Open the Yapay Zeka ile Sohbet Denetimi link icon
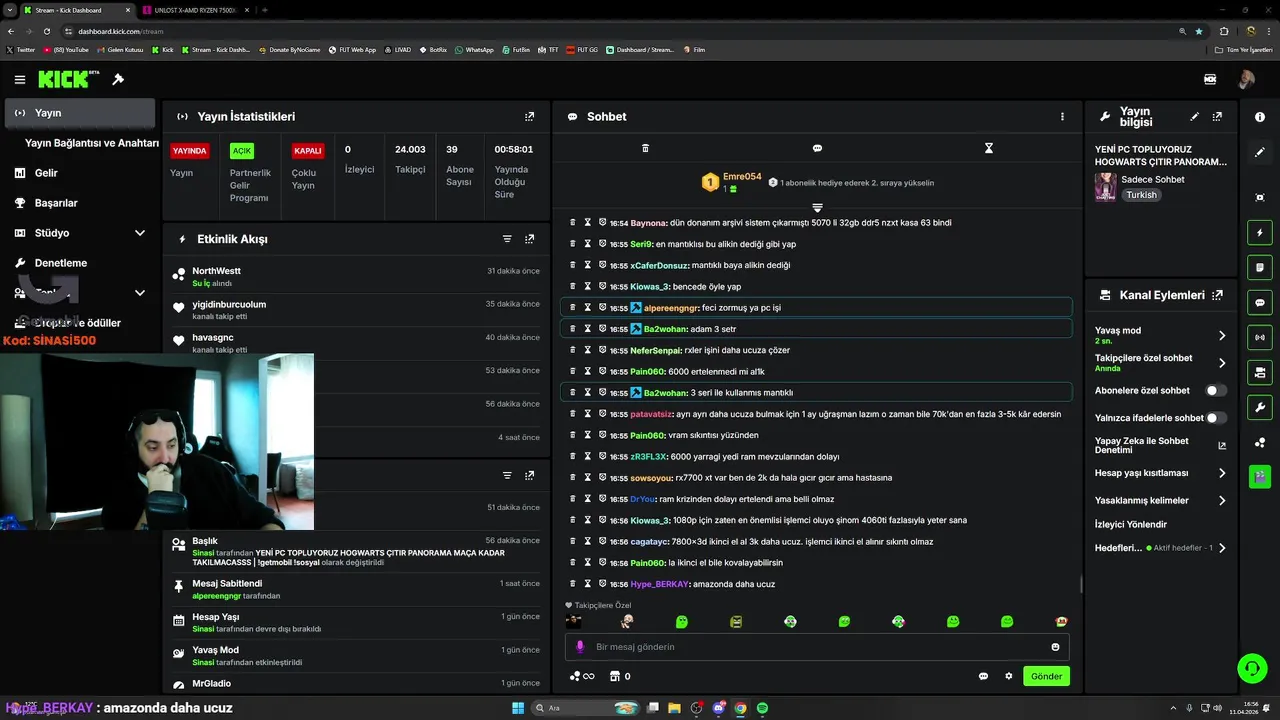 click(x=1222, y=446)
